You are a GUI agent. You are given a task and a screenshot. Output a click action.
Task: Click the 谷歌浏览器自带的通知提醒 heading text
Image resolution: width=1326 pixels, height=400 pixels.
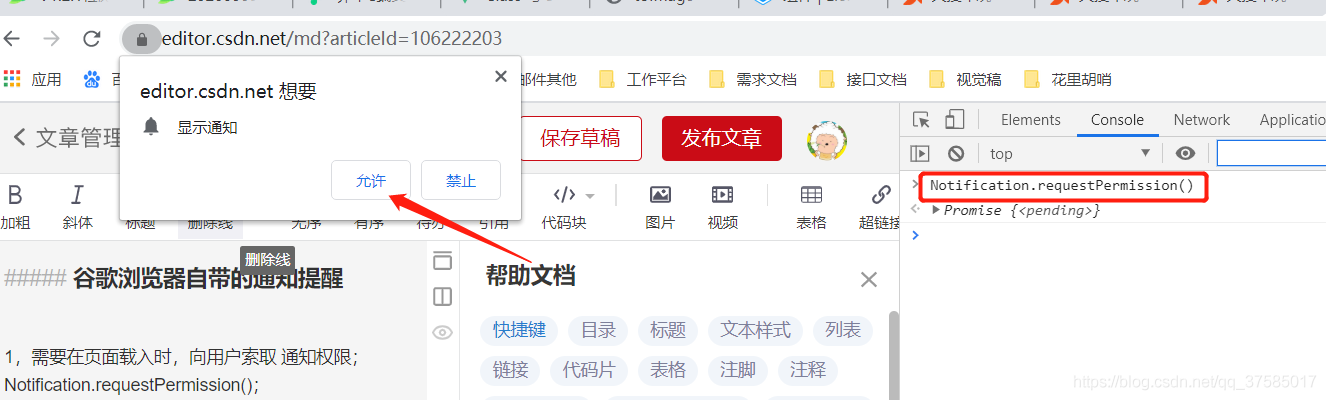208,279
